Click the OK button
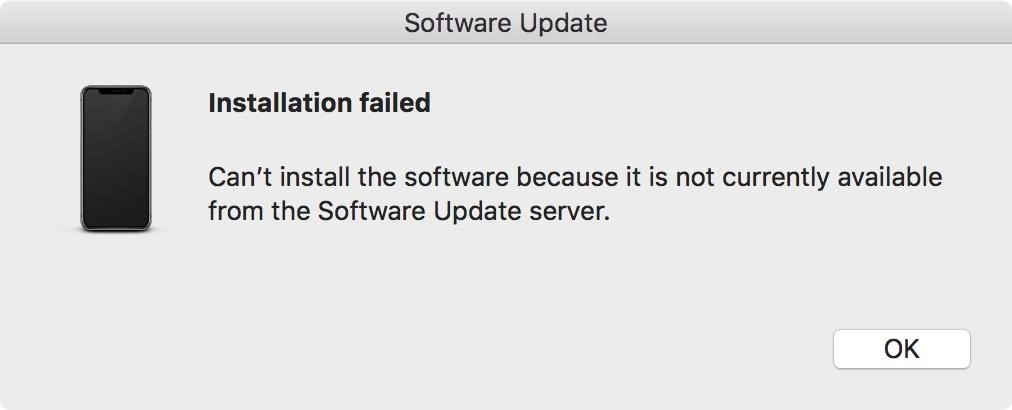 coord(901,349)
